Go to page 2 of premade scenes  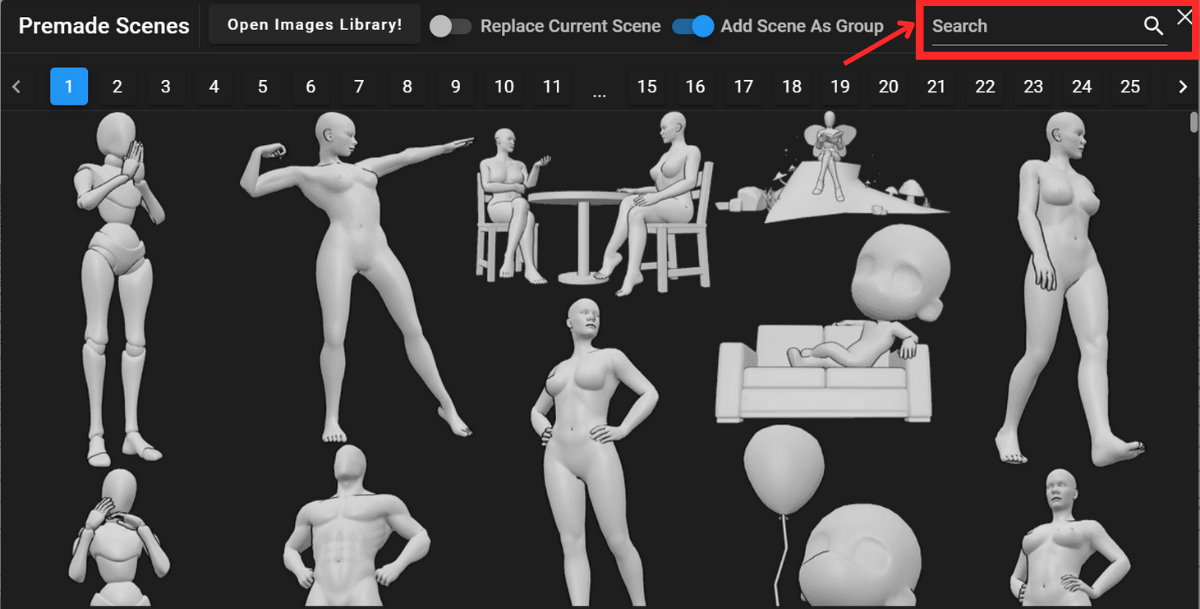(117, 86)
